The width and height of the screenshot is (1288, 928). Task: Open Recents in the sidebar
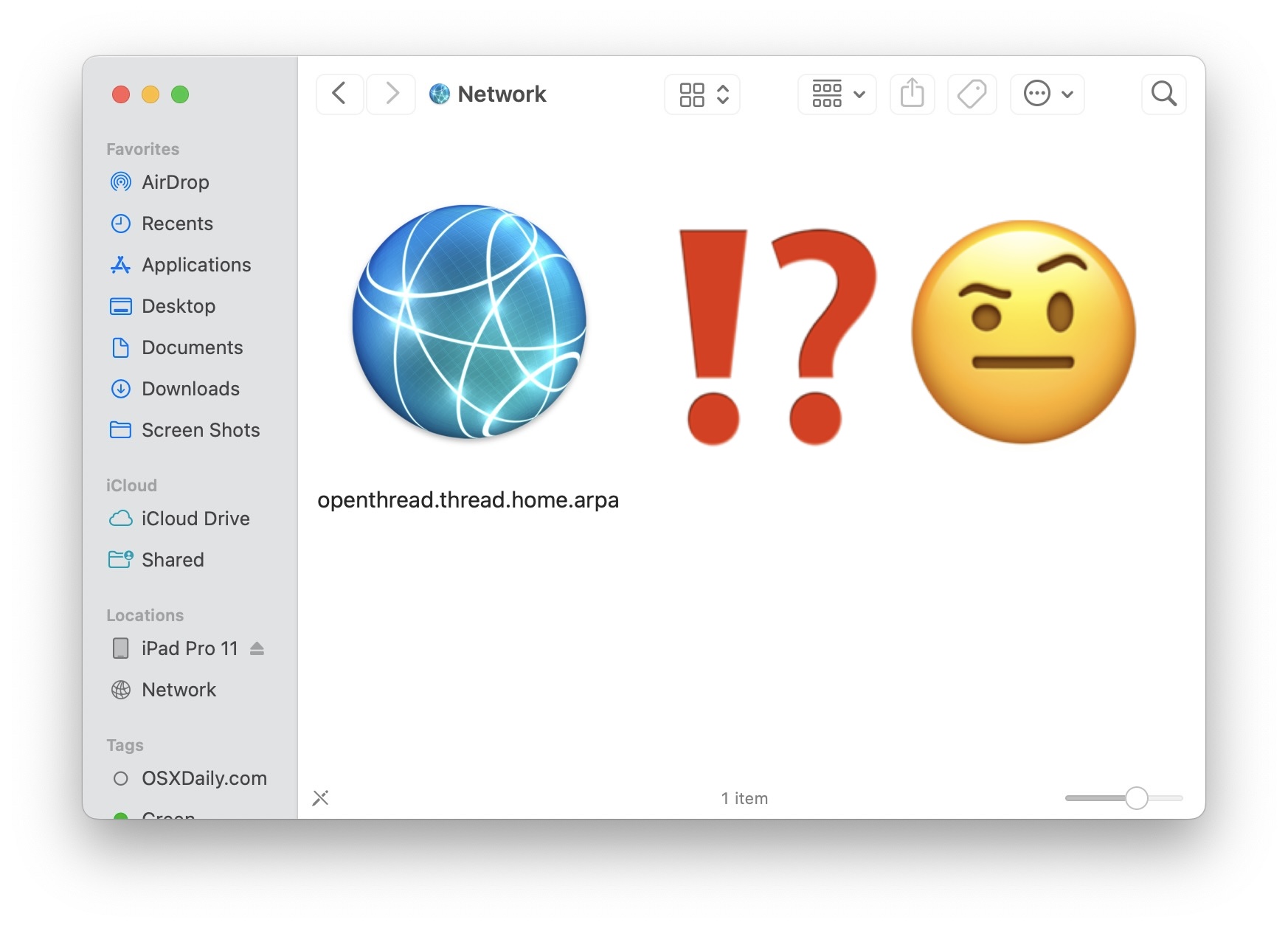tap(177, 224)
